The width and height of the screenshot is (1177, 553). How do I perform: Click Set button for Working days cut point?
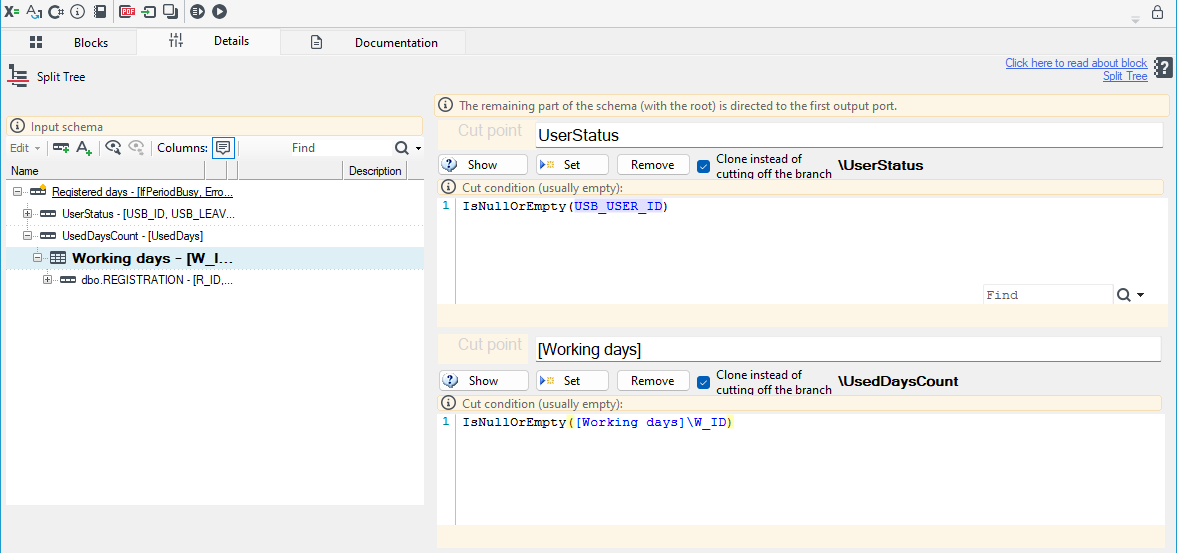tap(572, 381)
